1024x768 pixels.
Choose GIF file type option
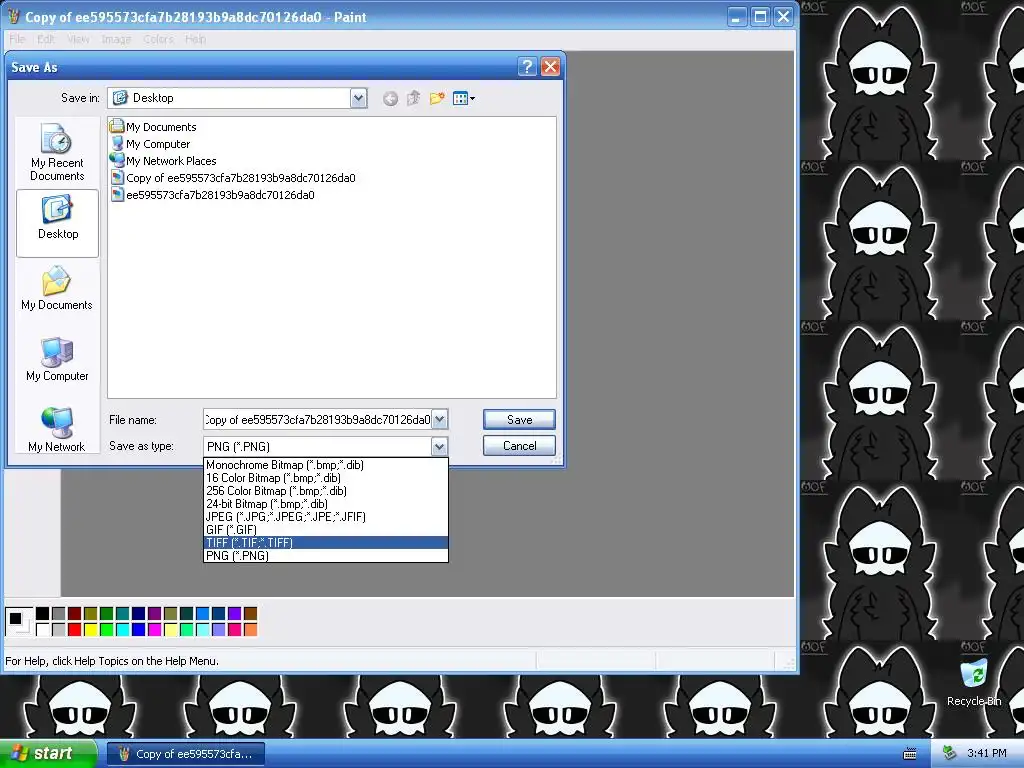pyautogui.click(x=326, y=530)
